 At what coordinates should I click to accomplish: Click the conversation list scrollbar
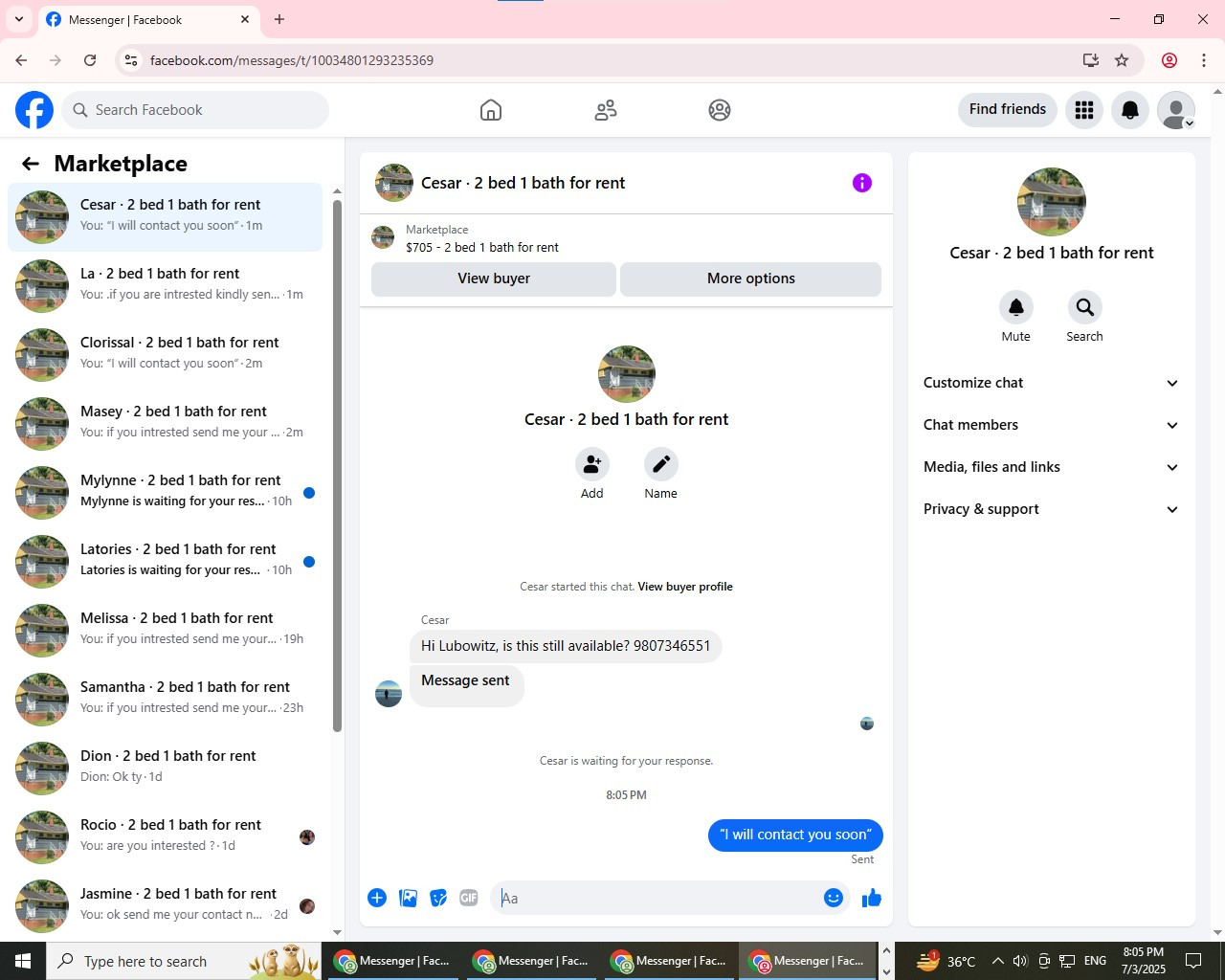click(x=337, y=464)
